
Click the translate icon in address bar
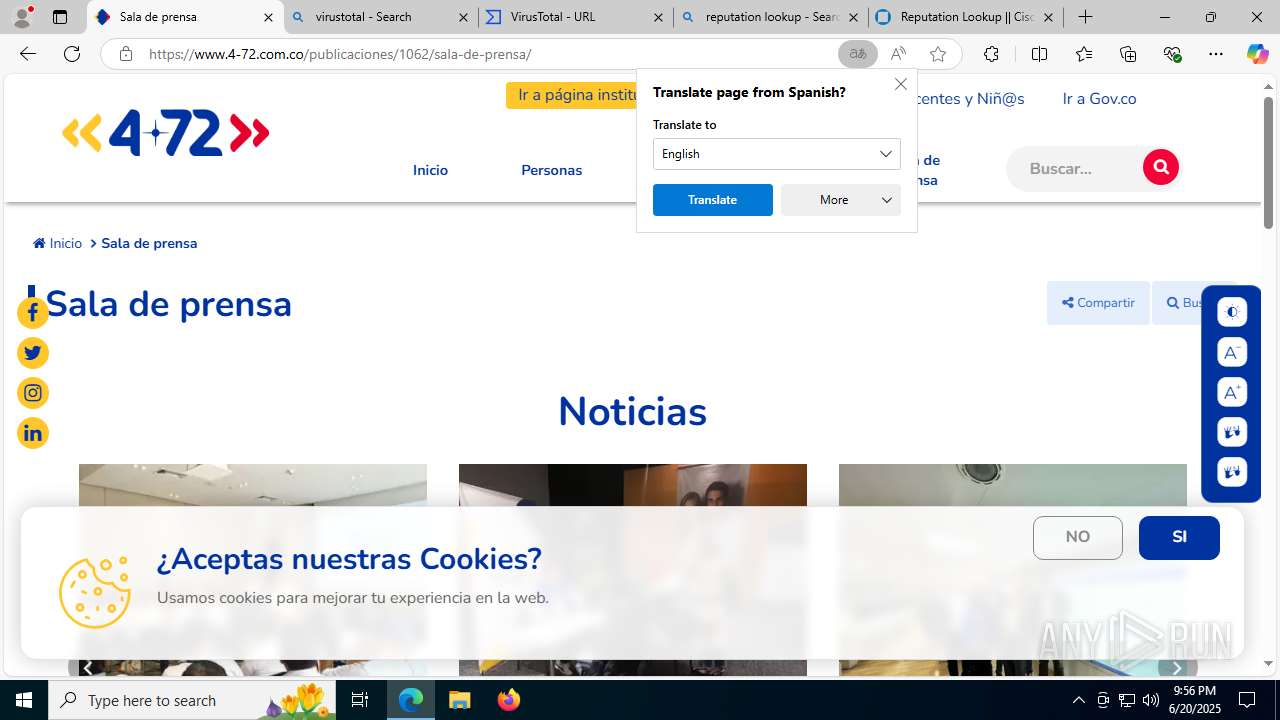[857, 54]
